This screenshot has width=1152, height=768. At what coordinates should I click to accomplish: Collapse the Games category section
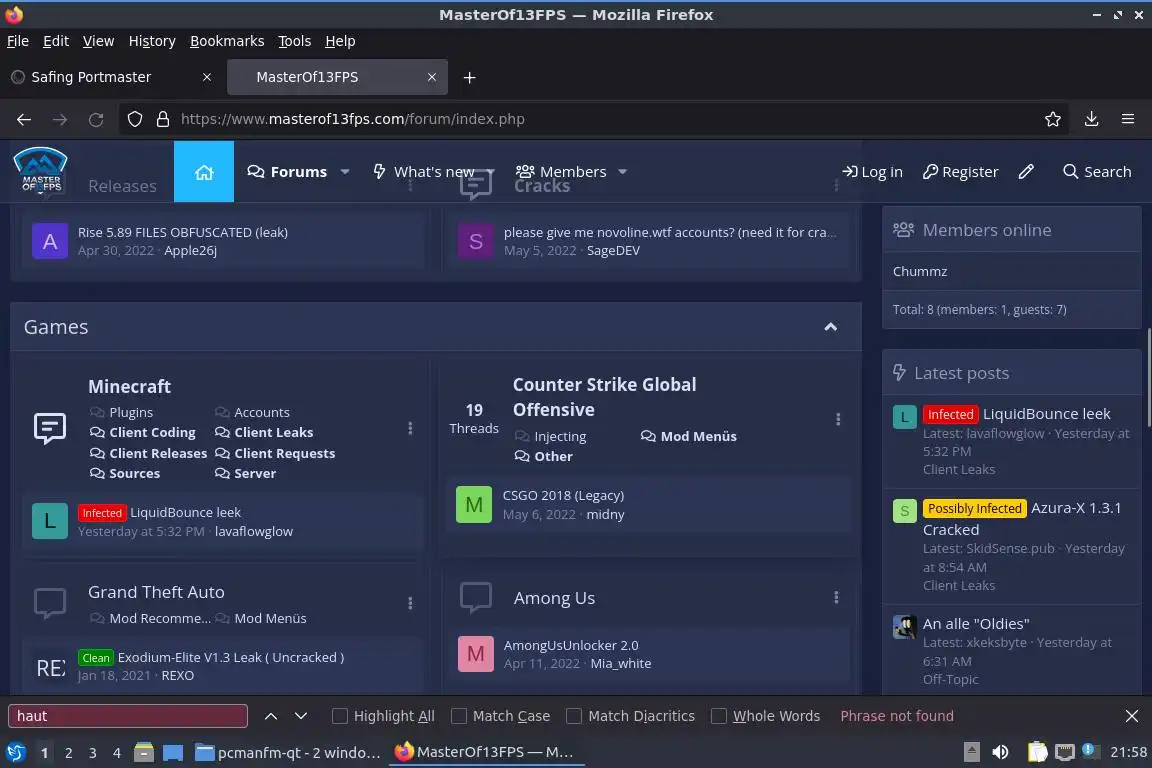coord(830,327)
